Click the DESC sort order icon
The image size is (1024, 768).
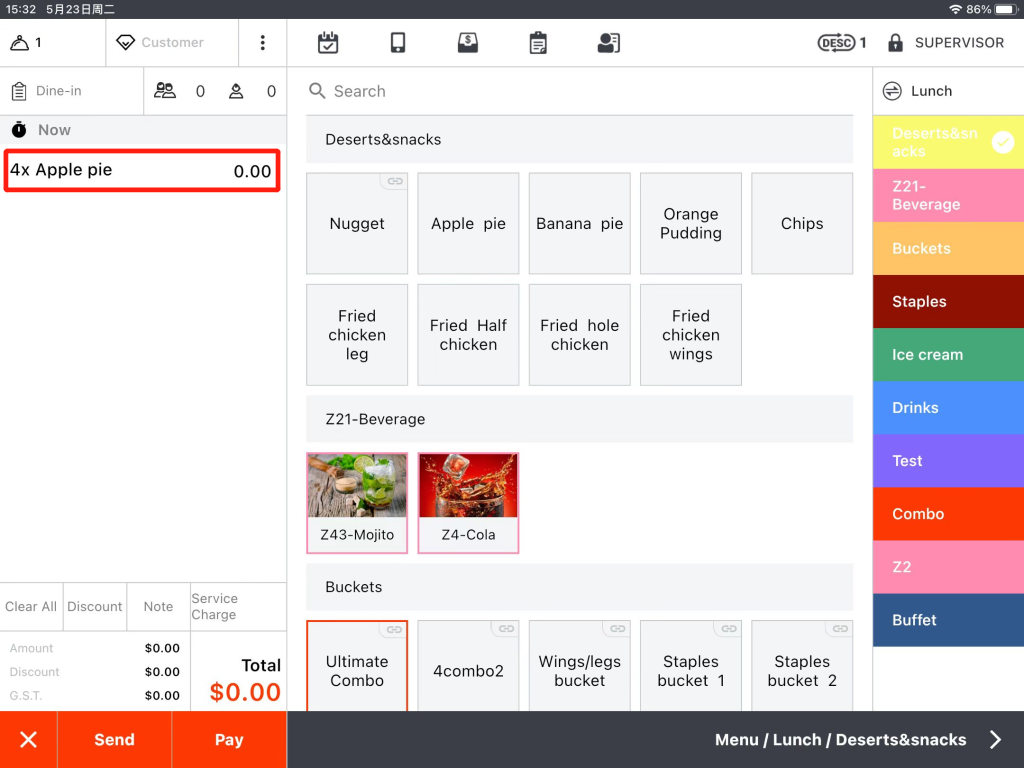pyautogui.click(x=835, y=43)
